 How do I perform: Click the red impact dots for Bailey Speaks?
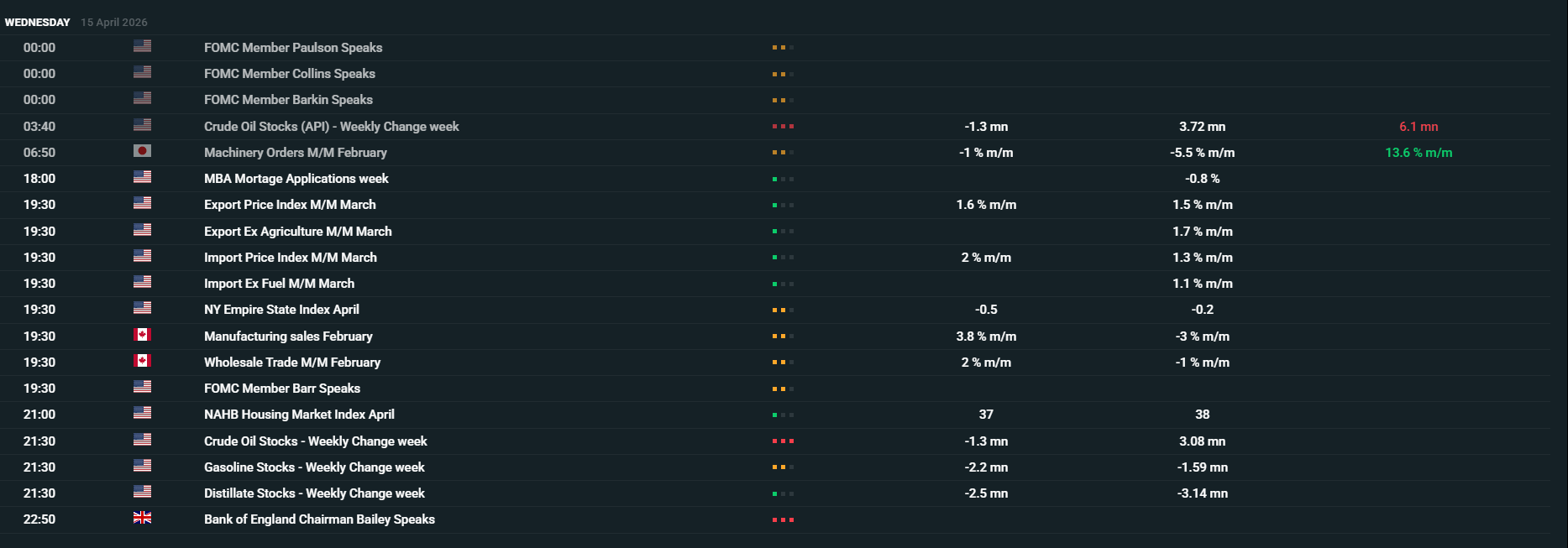coord(783,520)
